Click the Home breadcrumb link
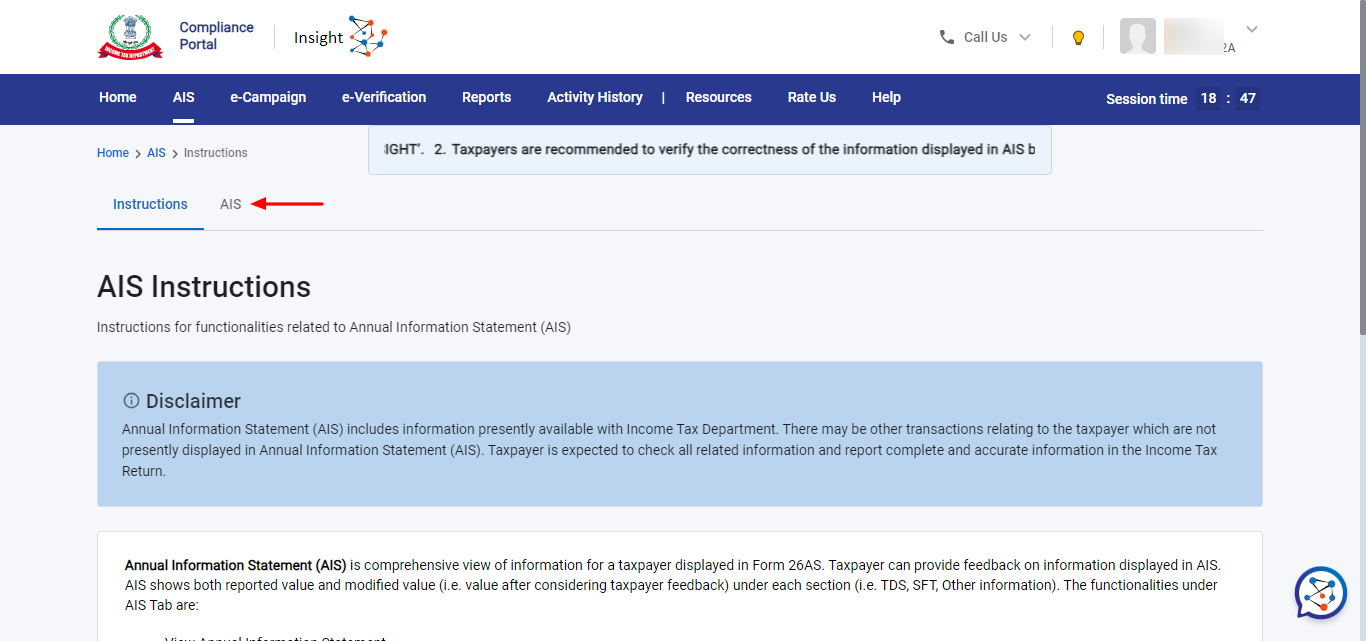1366x641 pixels. tap(113, 153)
